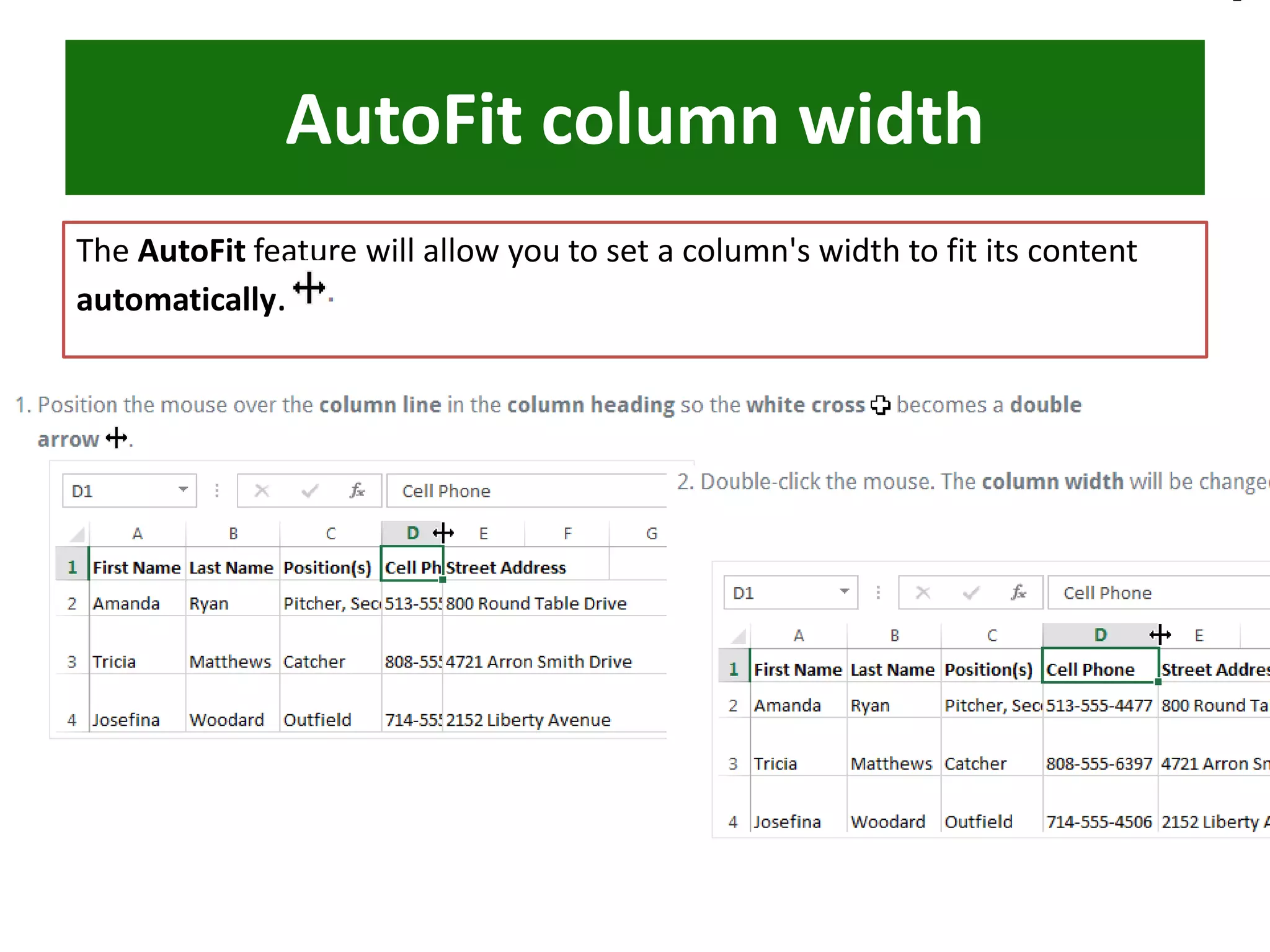The image size is (1270, 952).
Task: Click Select All corner triangle in right spreadsheet
Action: click(x=738, y=635)
